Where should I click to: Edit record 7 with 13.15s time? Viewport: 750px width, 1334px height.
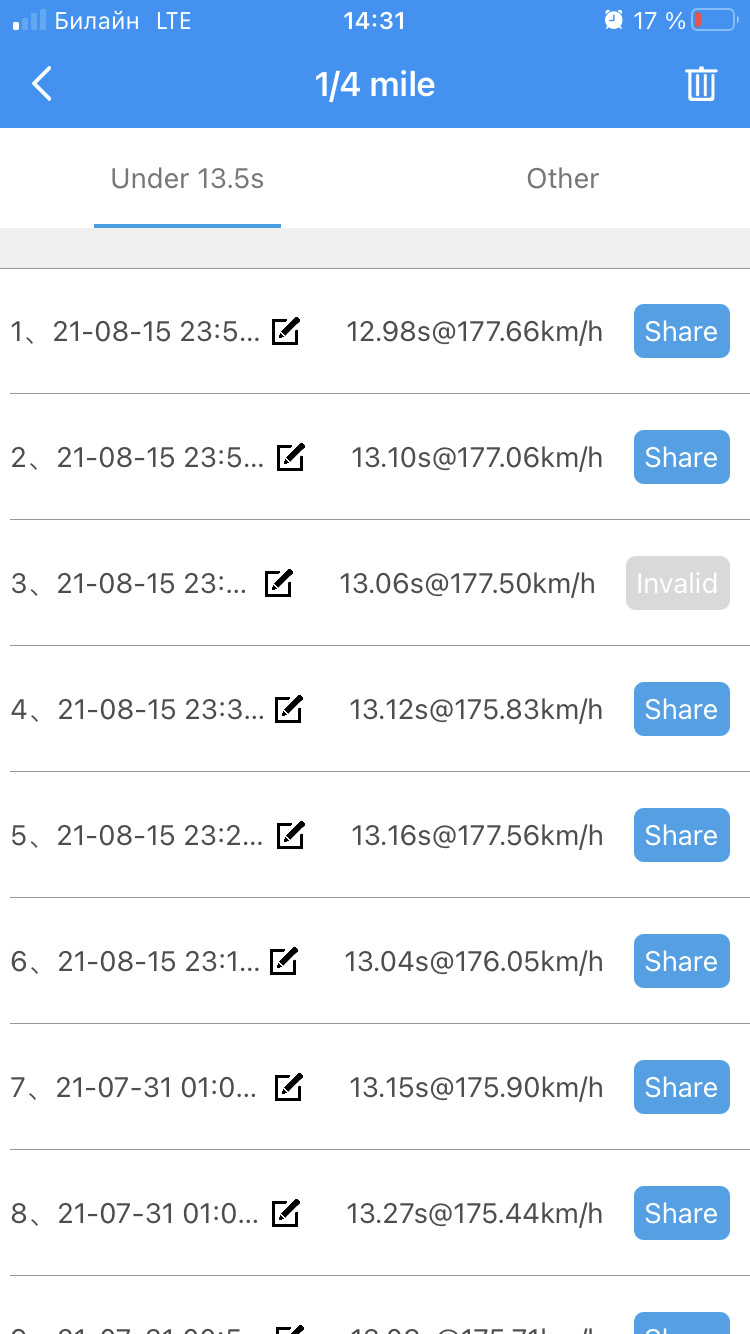pos(288,1087)
